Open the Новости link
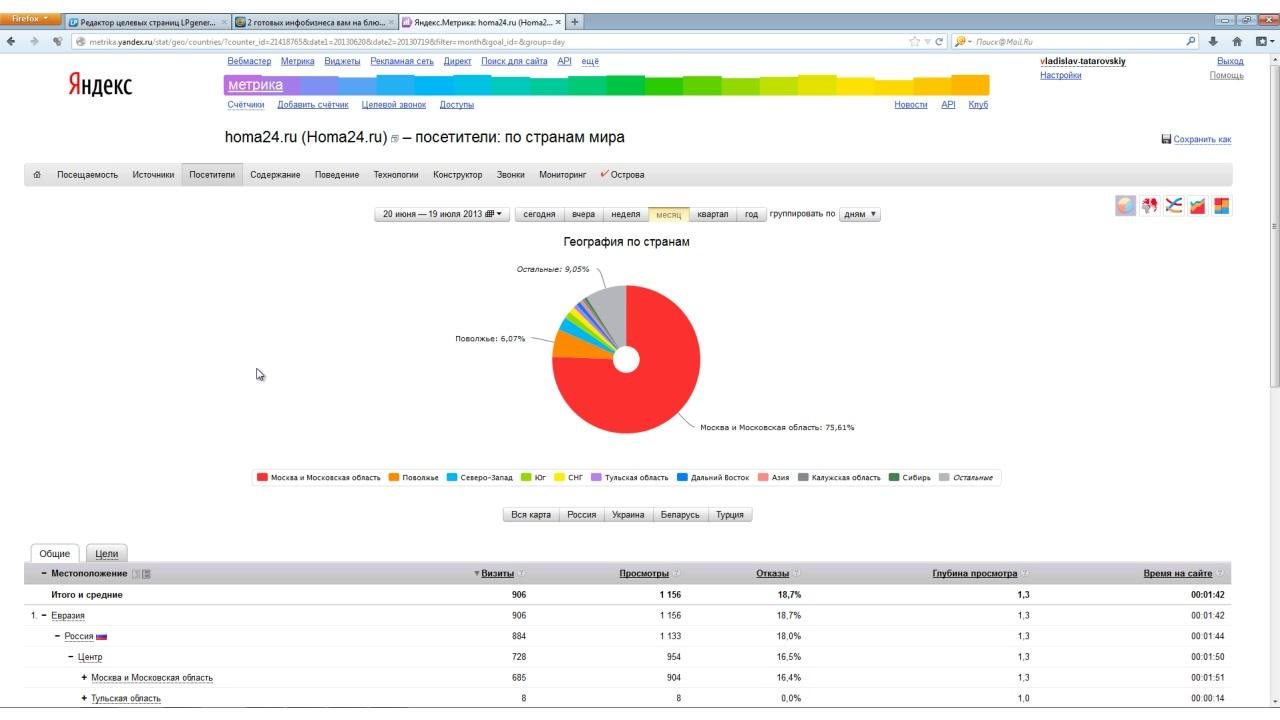1280x720 pixels. coord(910,104)
